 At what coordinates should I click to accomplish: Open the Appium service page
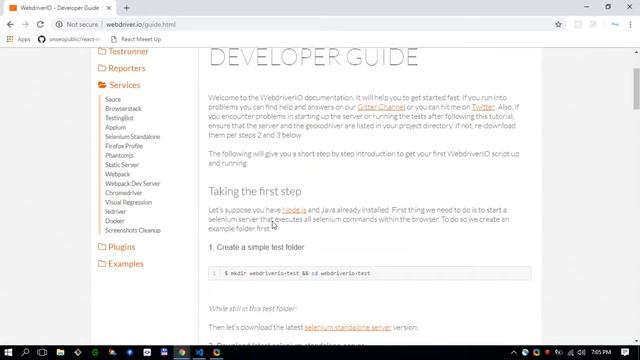point(116,127)
